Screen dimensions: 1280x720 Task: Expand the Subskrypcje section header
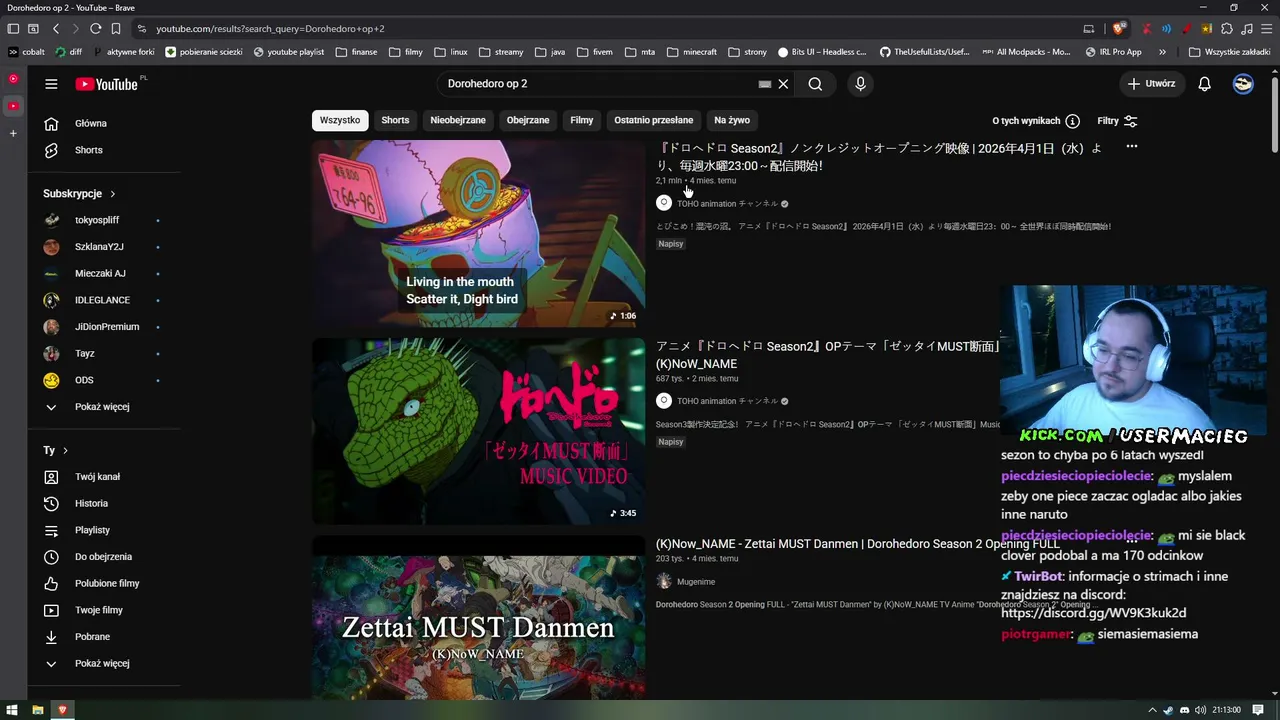[80, 194]
